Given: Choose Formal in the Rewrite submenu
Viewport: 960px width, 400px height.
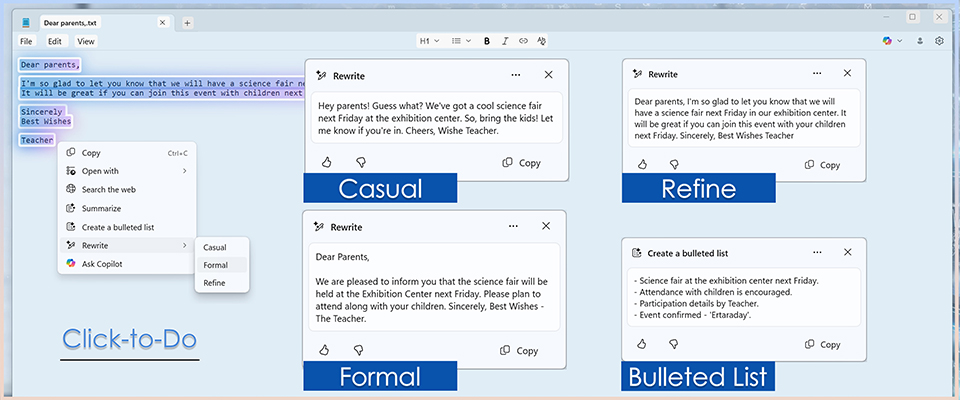Looking at the screenshot, I should click(215, 265).
